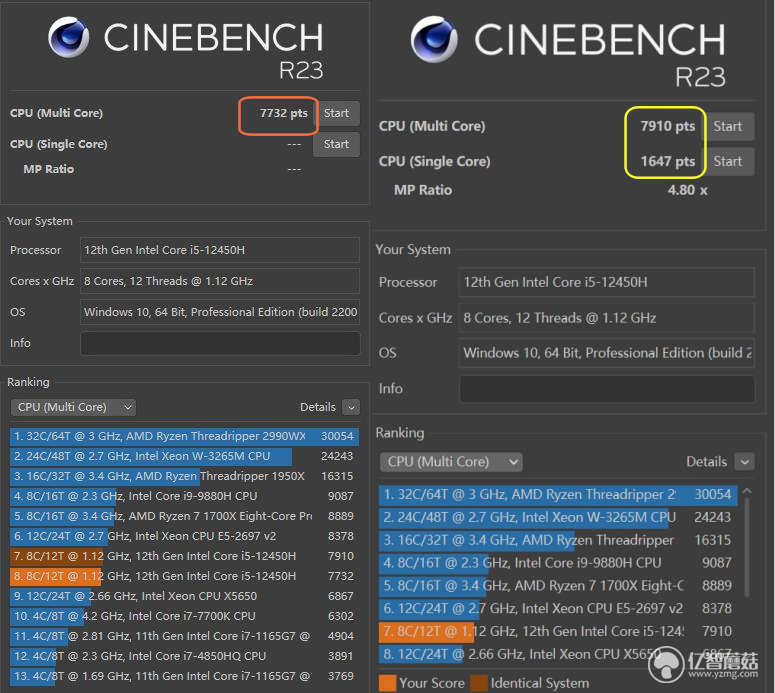Screen dimensions: 775x693
Task: Select Core i7-4850HQ row in left ranking
Action: tap(184, 656)
